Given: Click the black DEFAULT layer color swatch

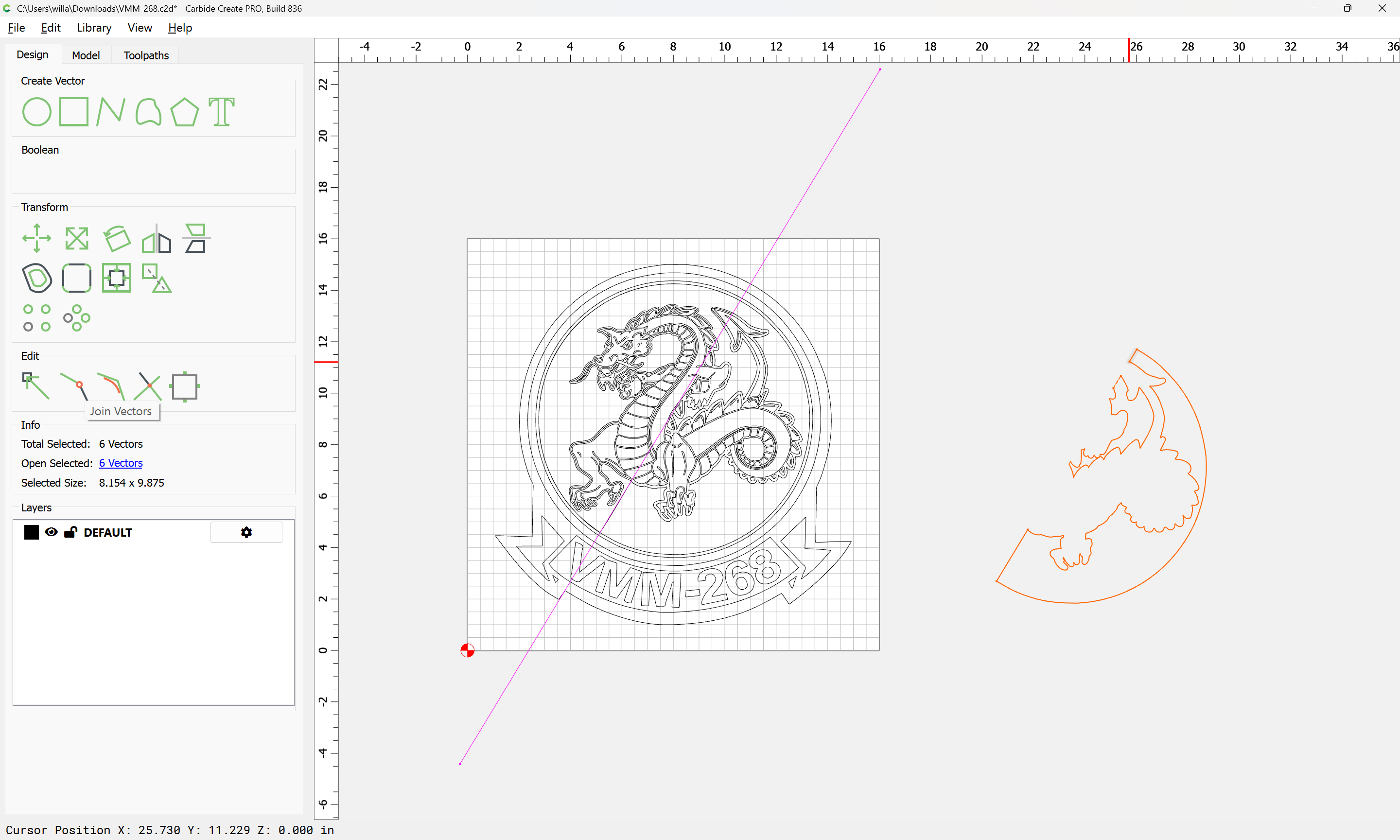Looking at the screenshot, I should tap(32, 532).
